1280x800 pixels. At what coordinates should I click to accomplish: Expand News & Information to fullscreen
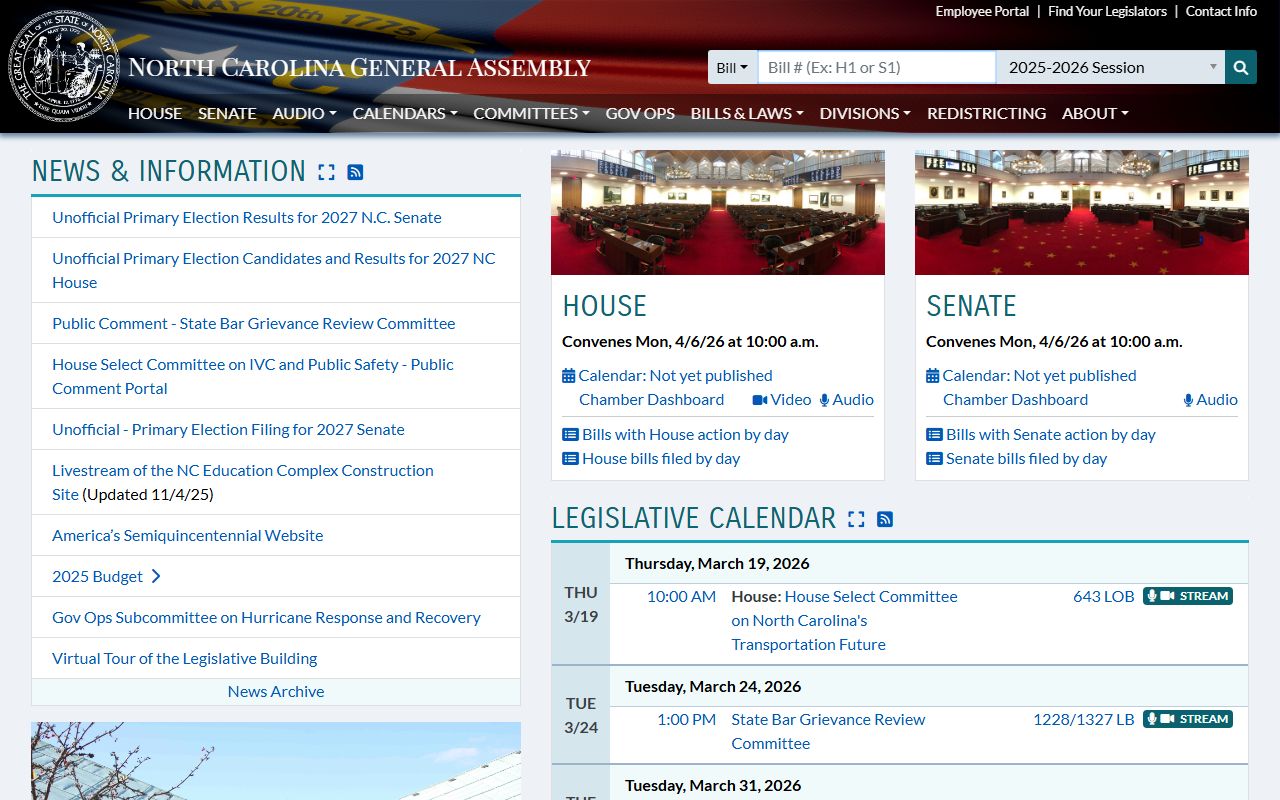[326, 172]
